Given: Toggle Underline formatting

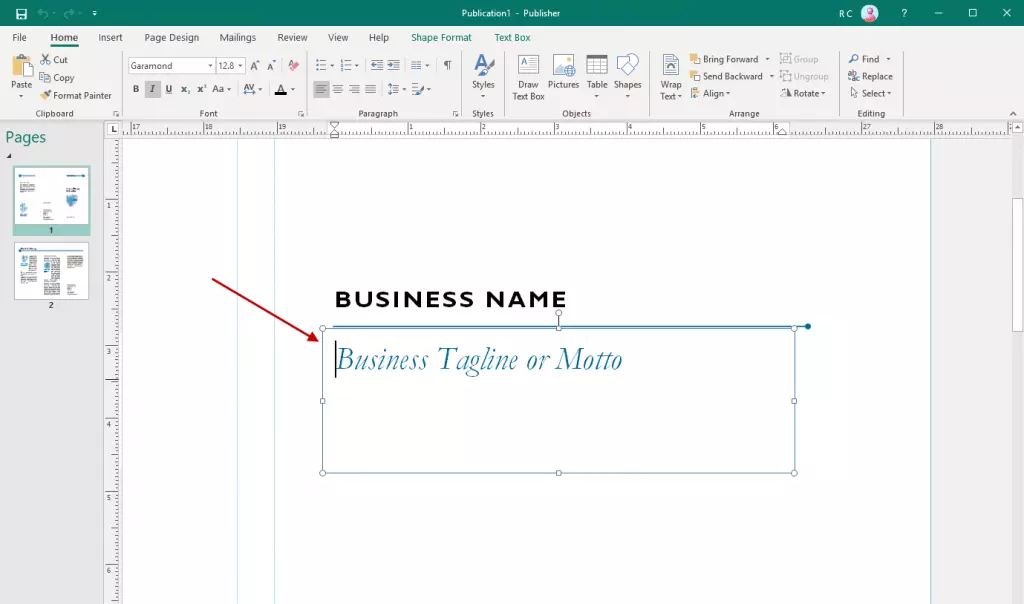Looking at the screenshot, I should click(168, 89).
